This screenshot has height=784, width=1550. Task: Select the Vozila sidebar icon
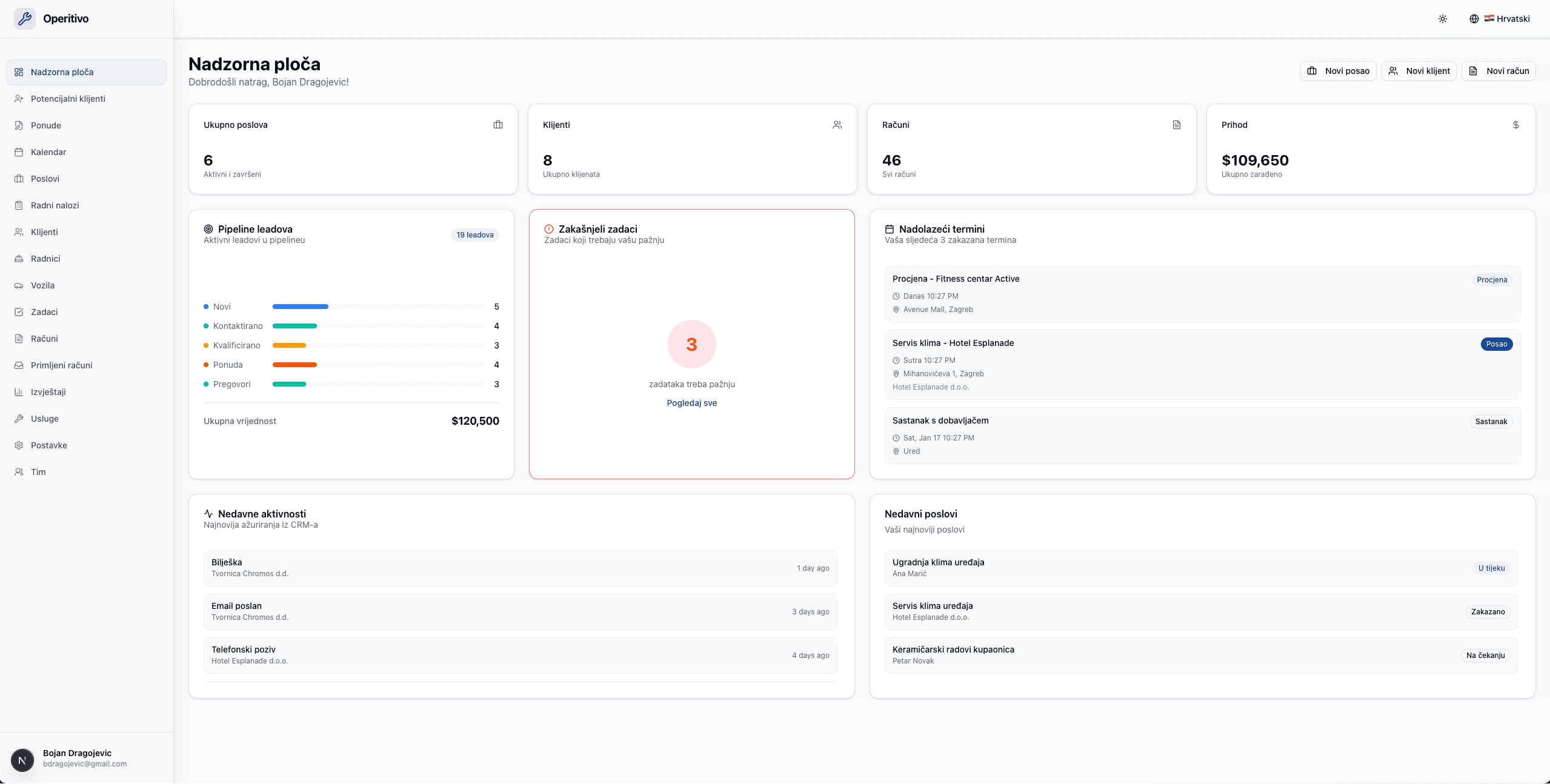pos(19,285)
